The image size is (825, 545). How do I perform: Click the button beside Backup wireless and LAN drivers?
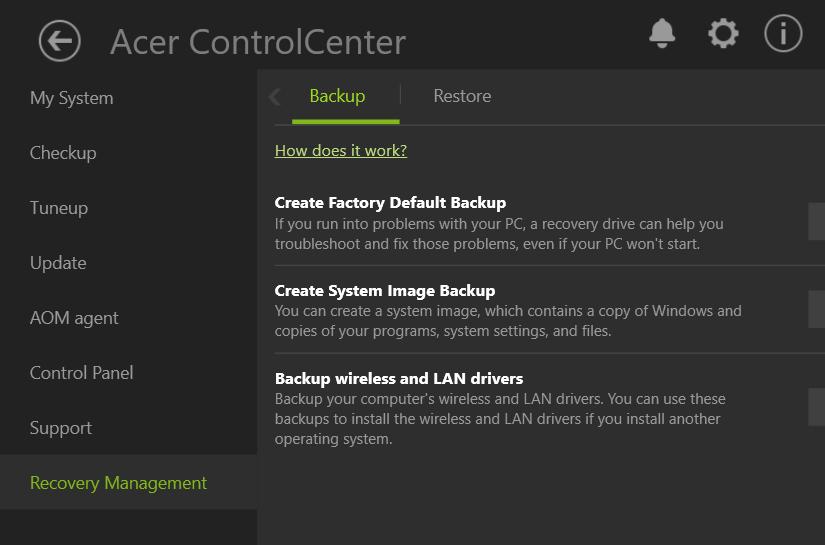(x=817, y=407)
